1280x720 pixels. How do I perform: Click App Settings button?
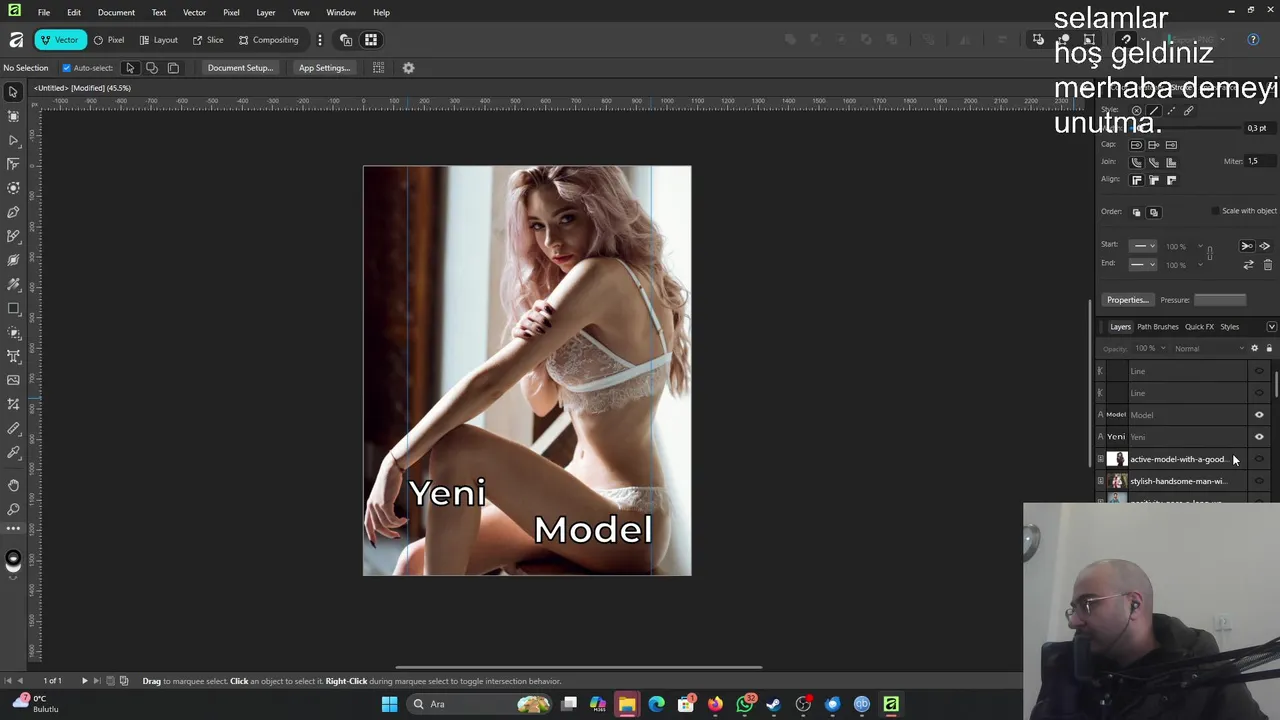tap(324, 68)
